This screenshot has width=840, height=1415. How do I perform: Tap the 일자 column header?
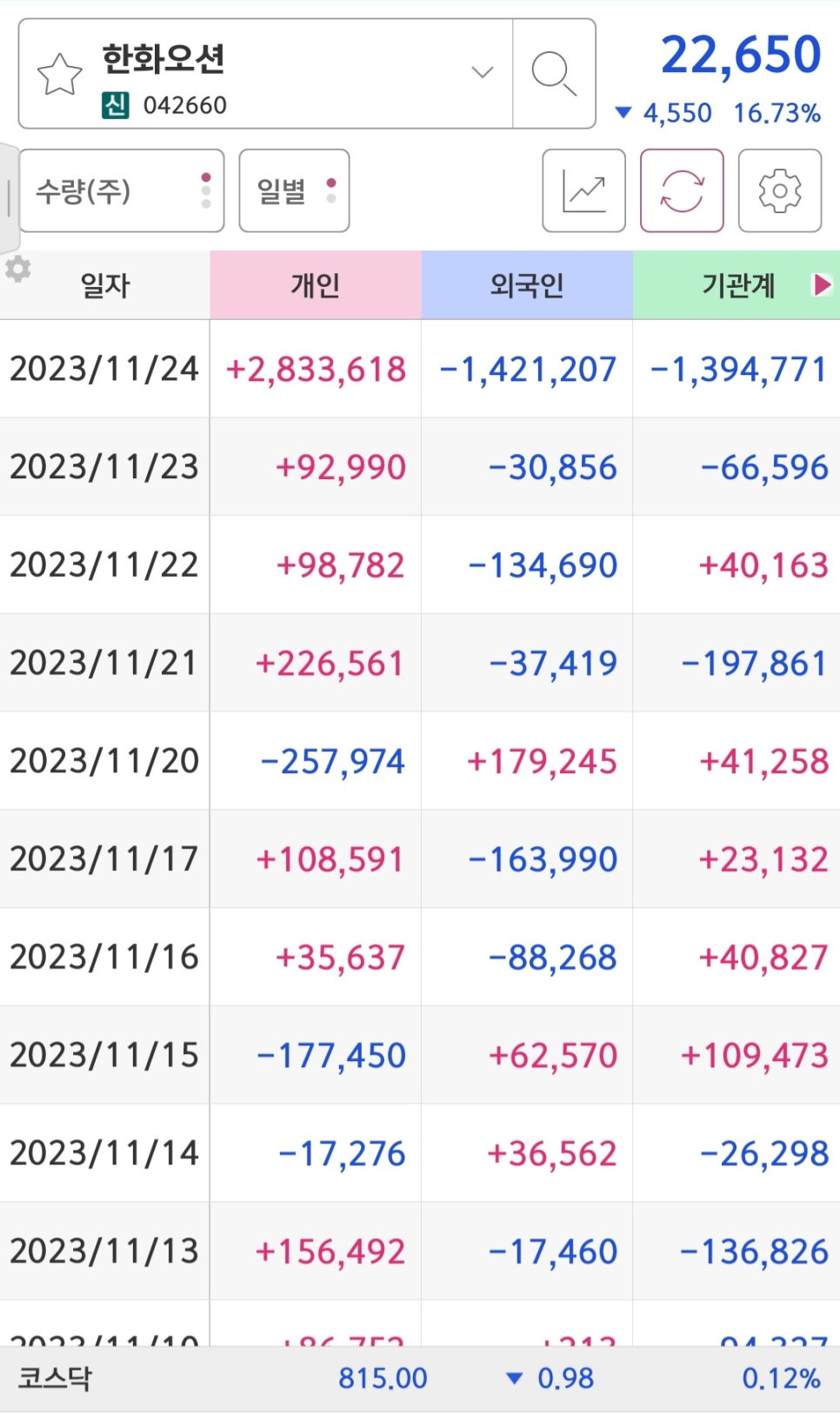coord(105,285)
